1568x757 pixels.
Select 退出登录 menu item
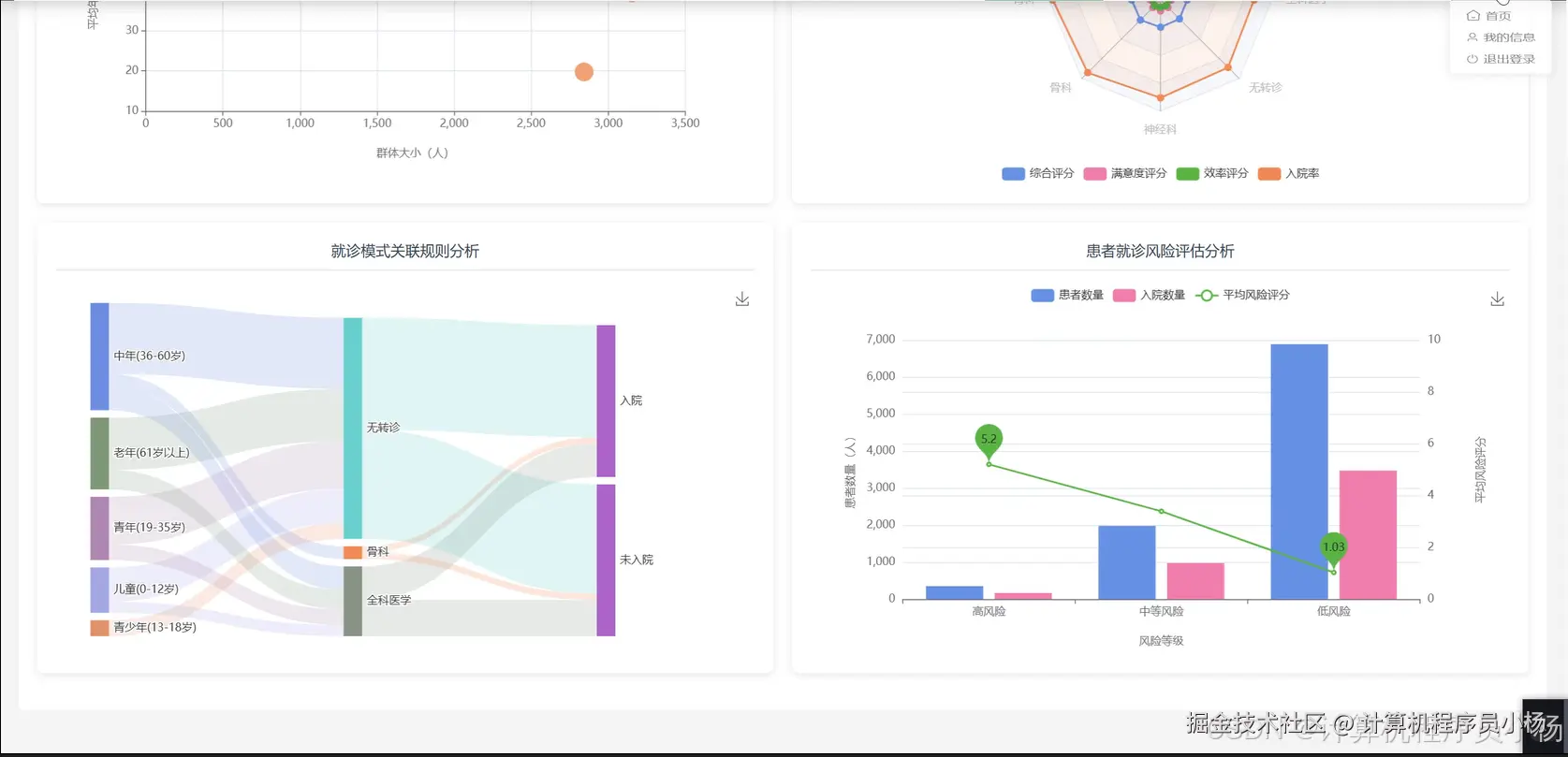pyautogui.click(x=1501, y=59)
